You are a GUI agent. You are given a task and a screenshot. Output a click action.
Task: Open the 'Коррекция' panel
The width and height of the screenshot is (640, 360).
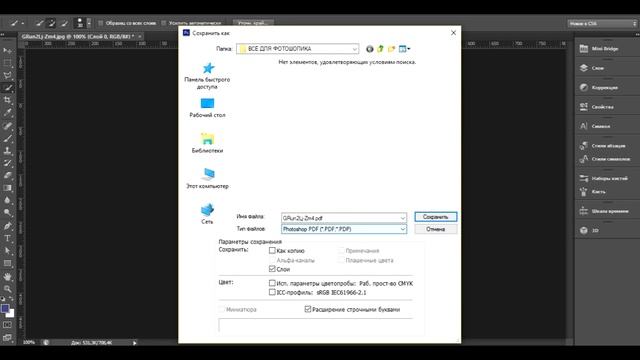599,87
